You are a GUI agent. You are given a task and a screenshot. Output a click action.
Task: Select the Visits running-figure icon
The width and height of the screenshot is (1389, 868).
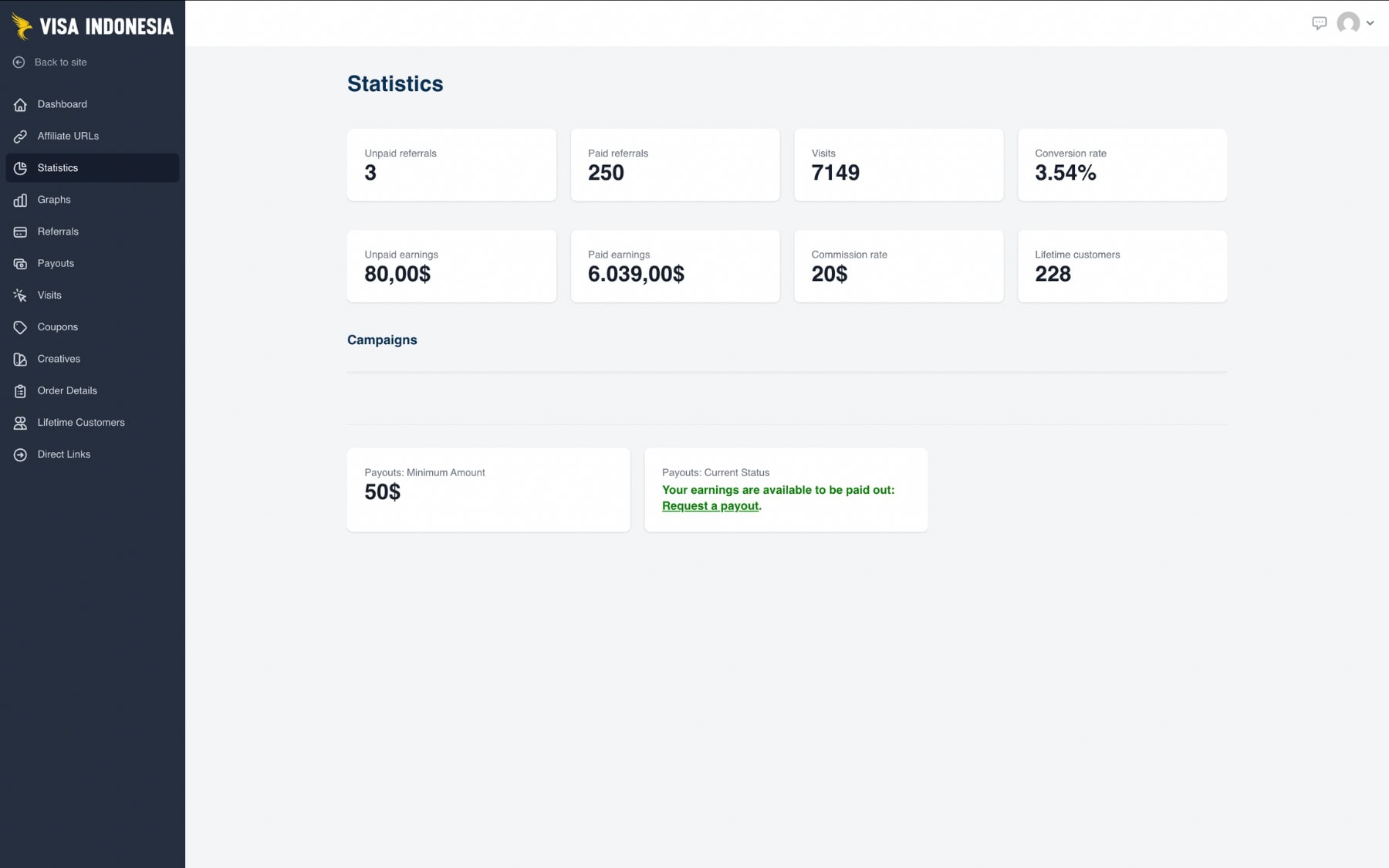(21, 295)
